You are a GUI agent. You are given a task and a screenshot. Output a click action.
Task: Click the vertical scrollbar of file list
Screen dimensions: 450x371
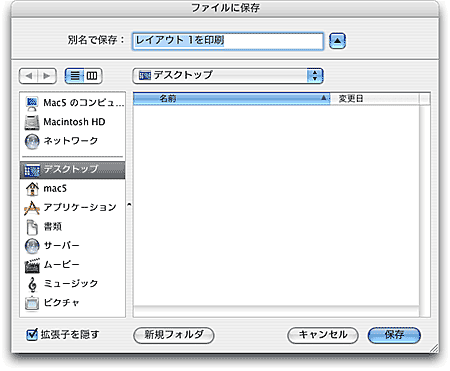(x=425, y=210)
